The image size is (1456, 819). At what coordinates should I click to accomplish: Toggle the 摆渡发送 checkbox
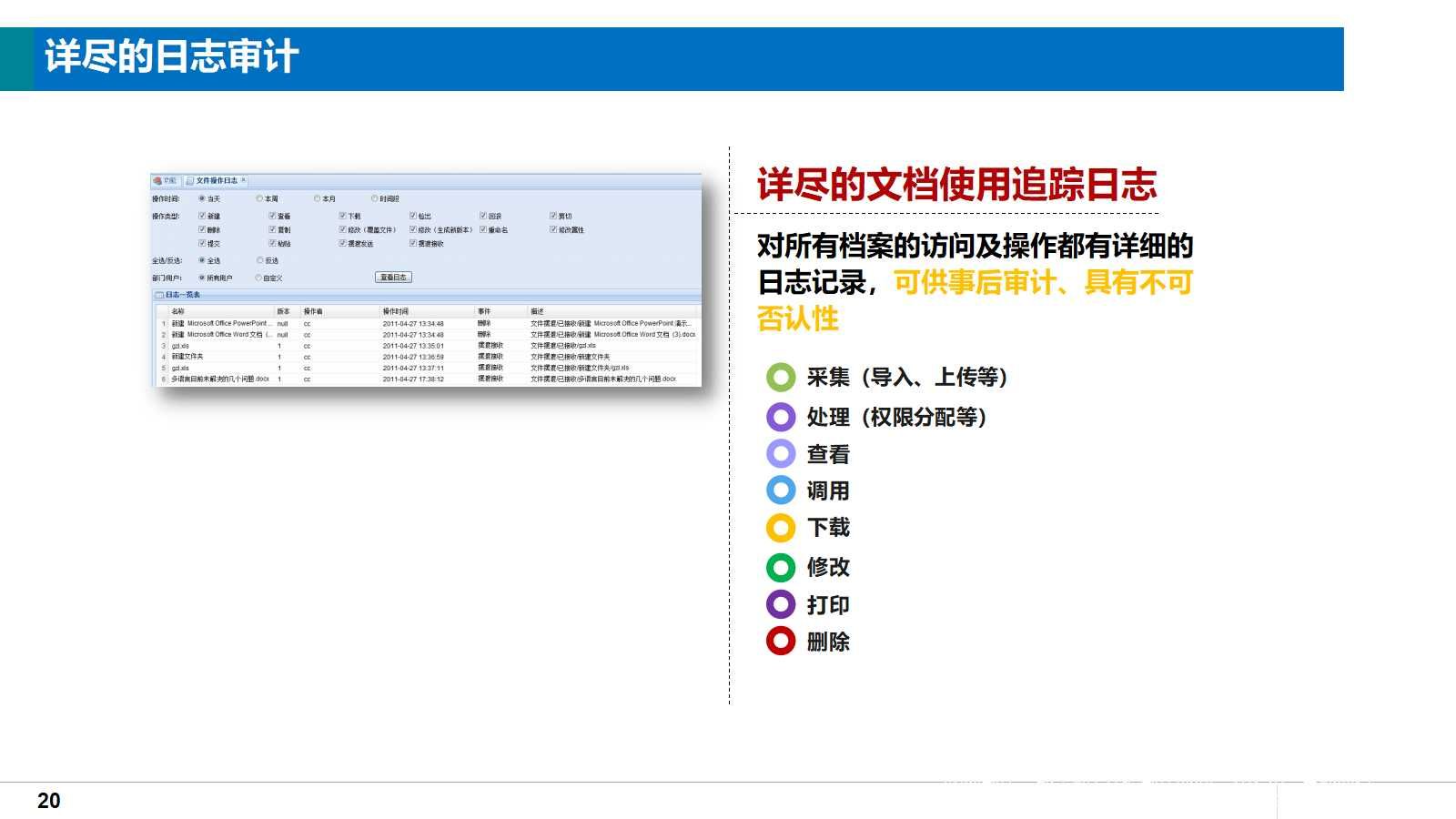[342, 243]
